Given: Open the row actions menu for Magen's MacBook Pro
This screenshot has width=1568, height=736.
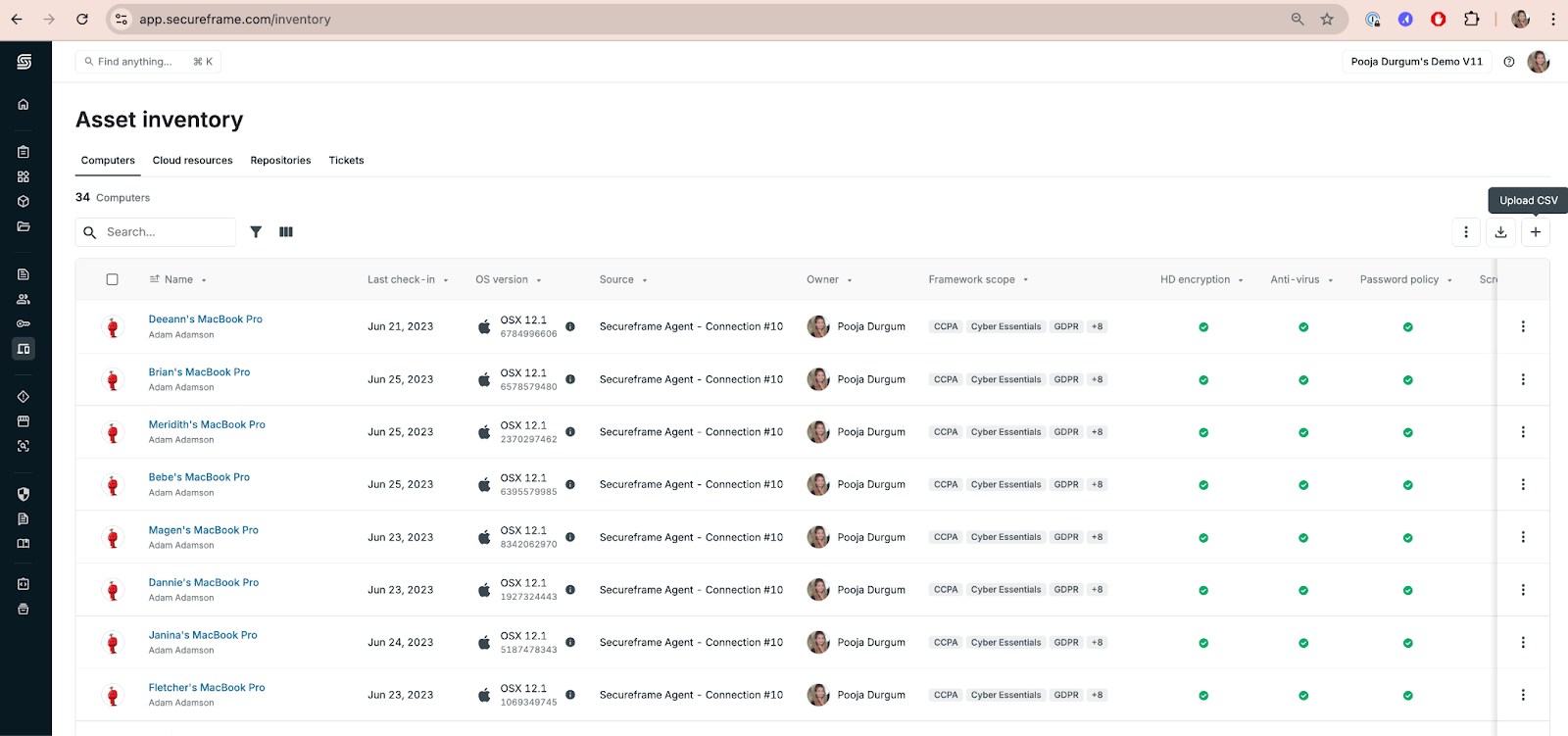Looking at the screenshot, I should coord(1523,537).
